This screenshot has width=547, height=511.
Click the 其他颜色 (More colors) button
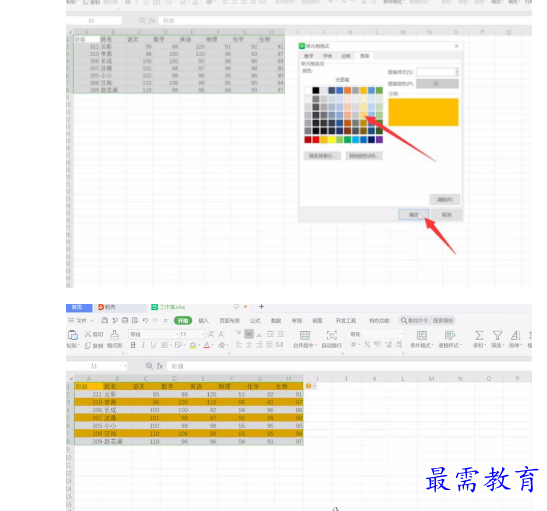click(x=364, y=156)
